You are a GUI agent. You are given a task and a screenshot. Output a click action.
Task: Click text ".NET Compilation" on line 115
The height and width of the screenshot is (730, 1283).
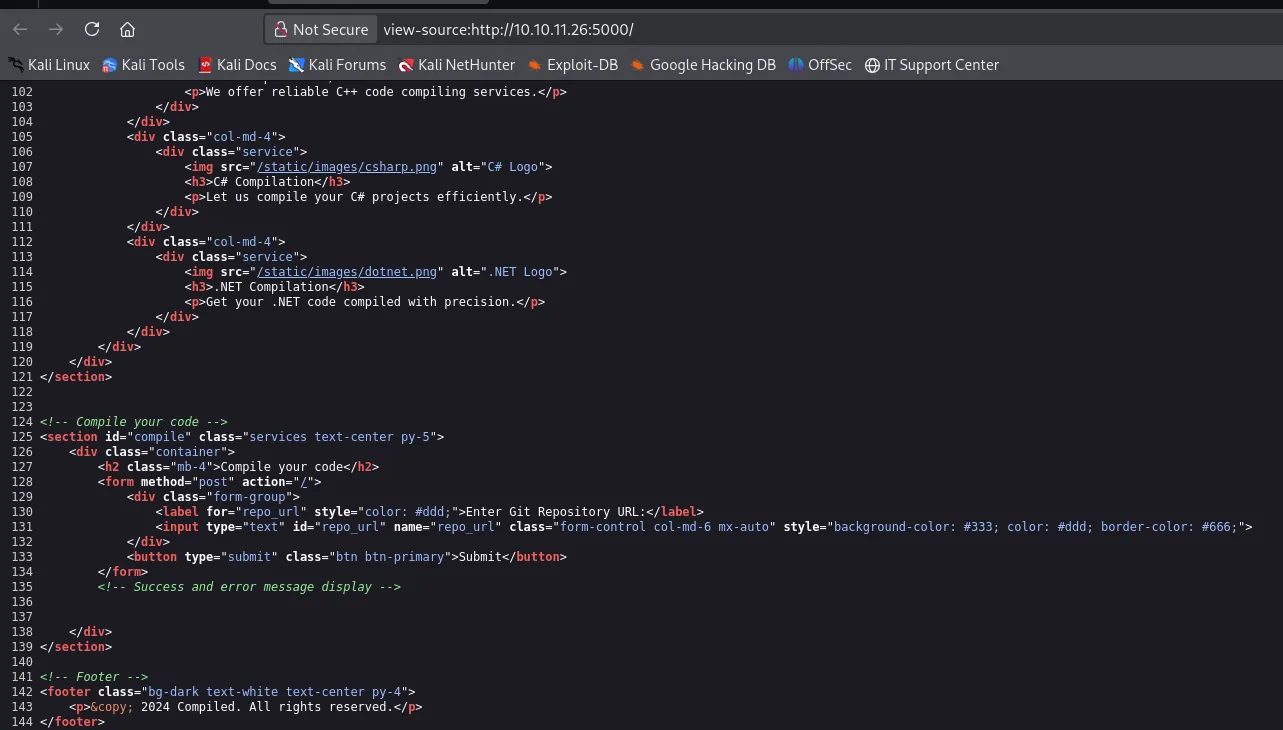tap(267, 287)
